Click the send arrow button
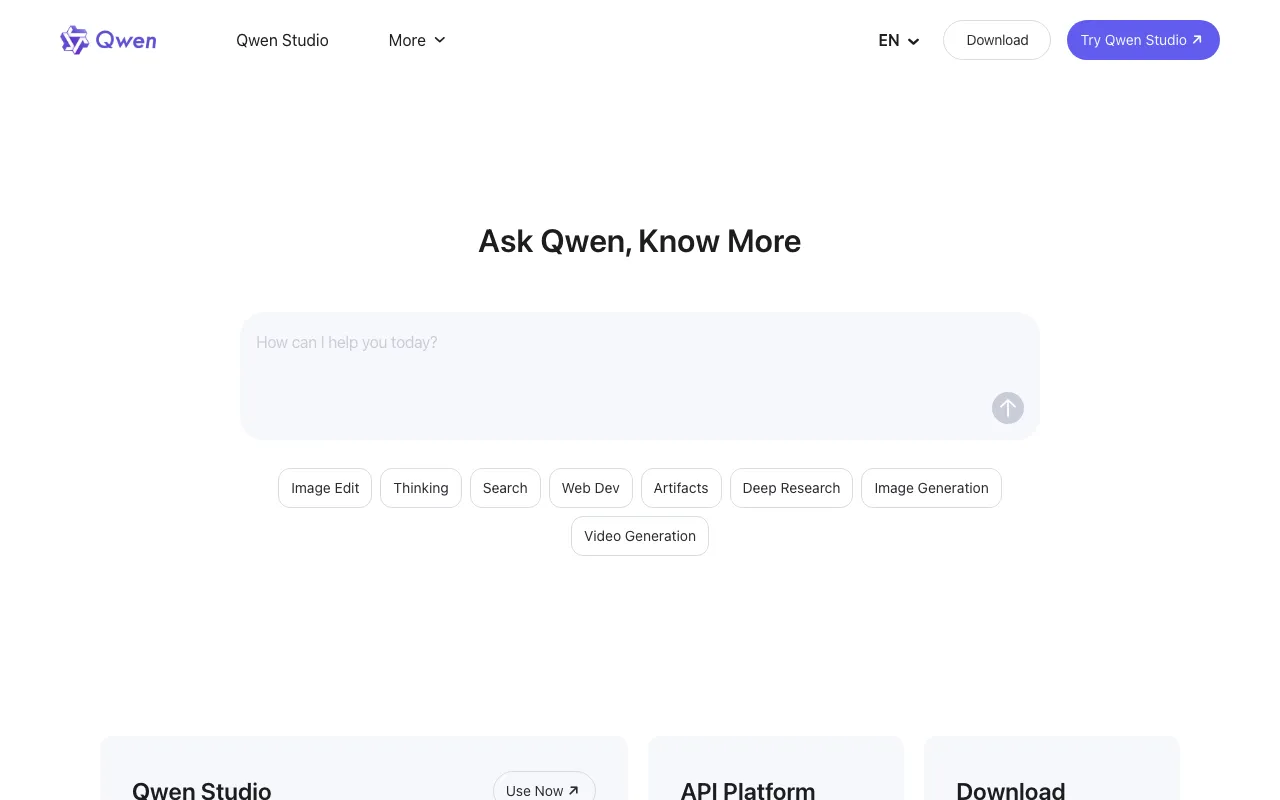This screenshot has height=800, width=1280. (1008, 408)
